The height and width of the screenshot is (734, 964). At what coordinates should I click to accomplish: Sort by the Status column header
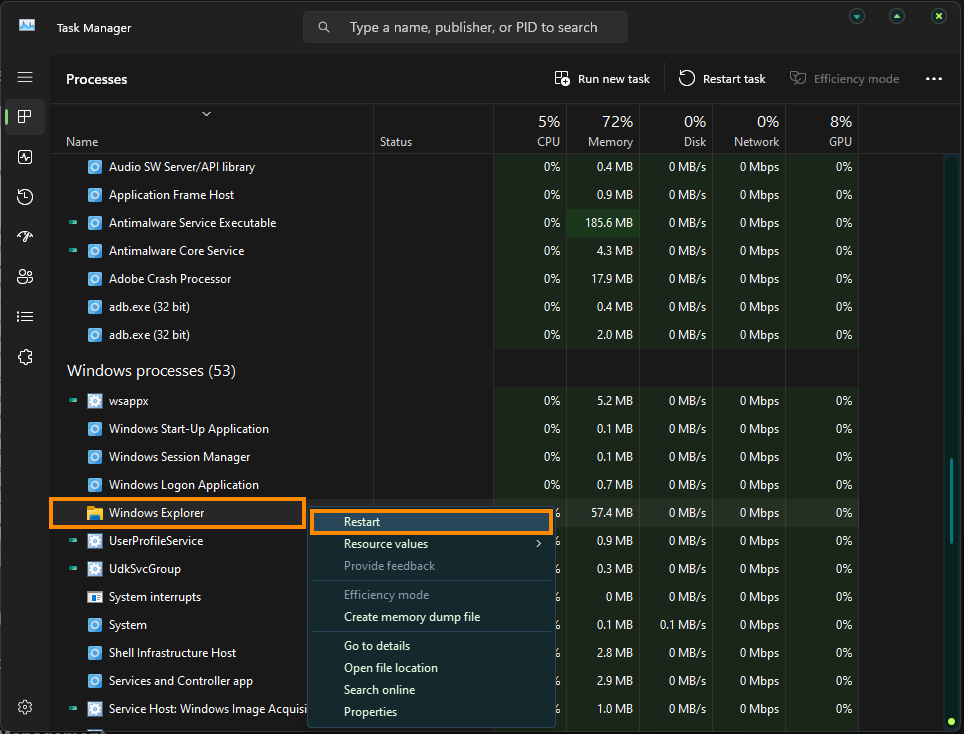pyautogui.click(x=433, y=130)
